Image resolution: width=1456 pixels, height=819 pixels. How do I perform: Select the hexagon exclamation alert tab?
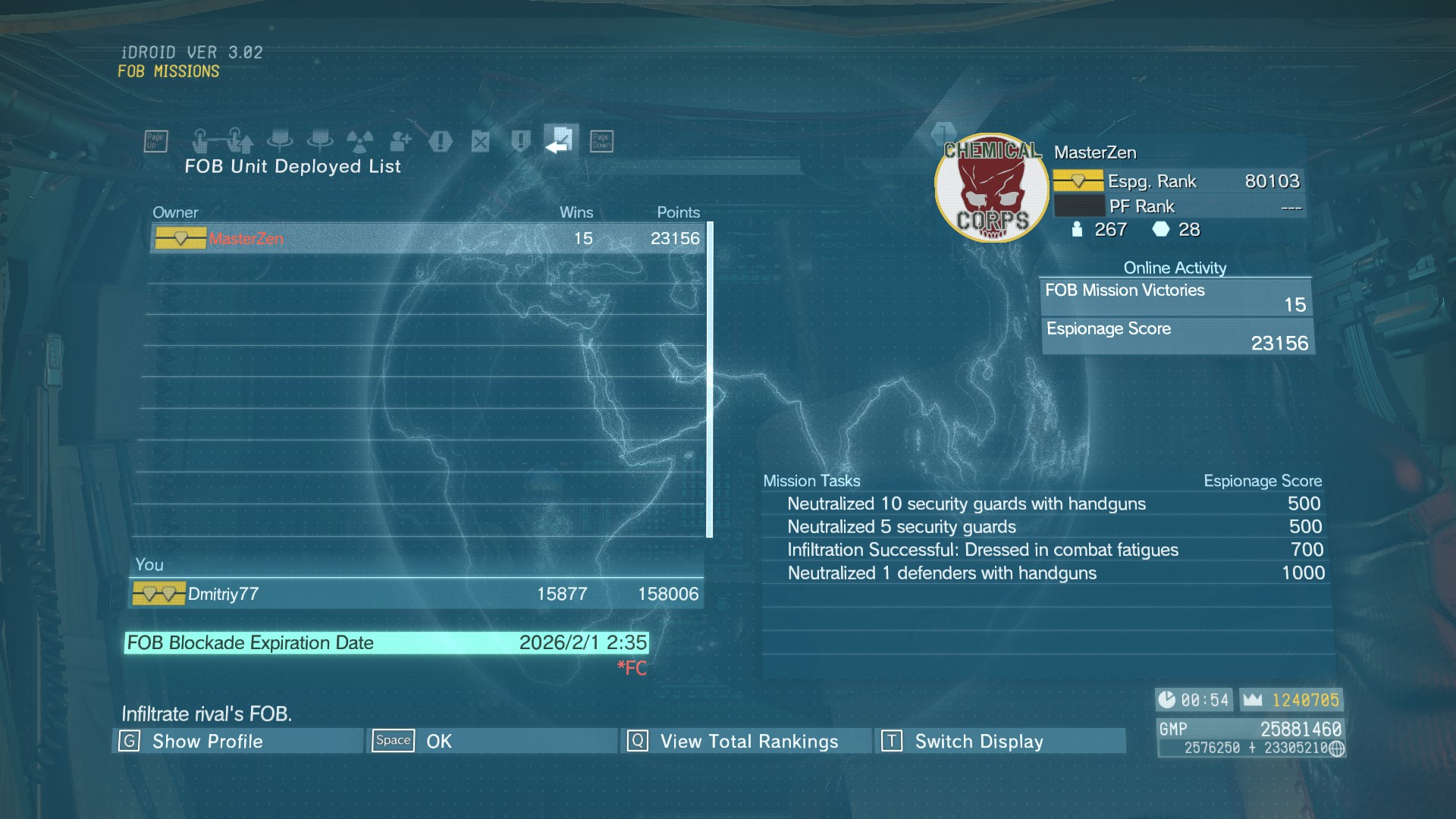tap(441, 141)
